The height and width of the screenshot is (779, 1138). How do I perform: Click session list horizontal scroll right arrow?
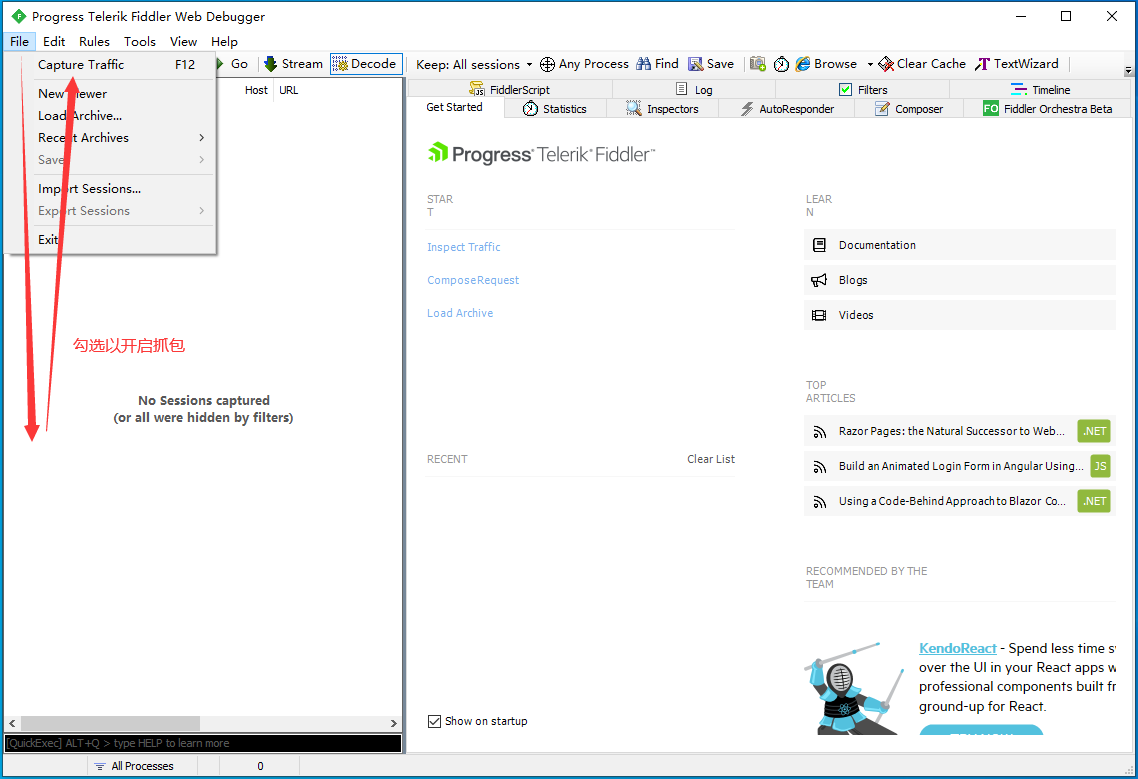coord(393,723)
